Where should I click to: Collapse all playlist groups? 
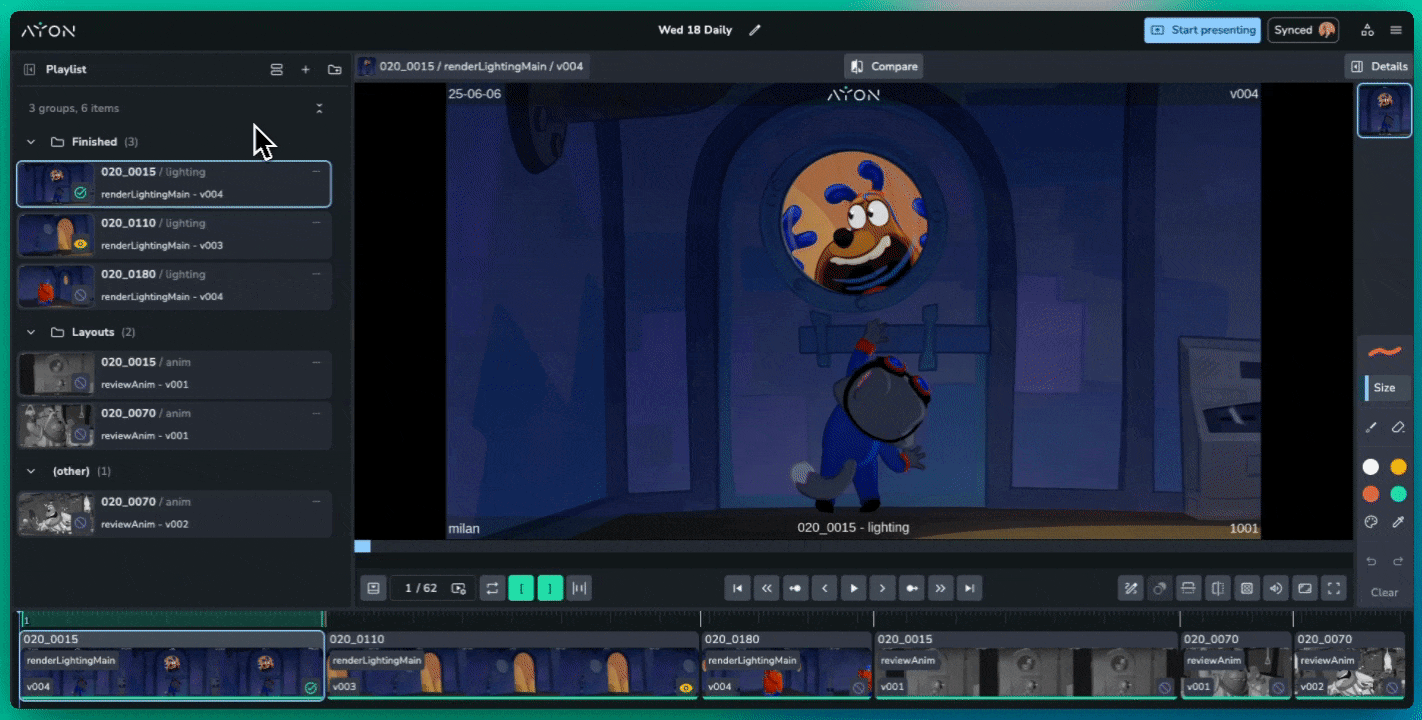319,108
